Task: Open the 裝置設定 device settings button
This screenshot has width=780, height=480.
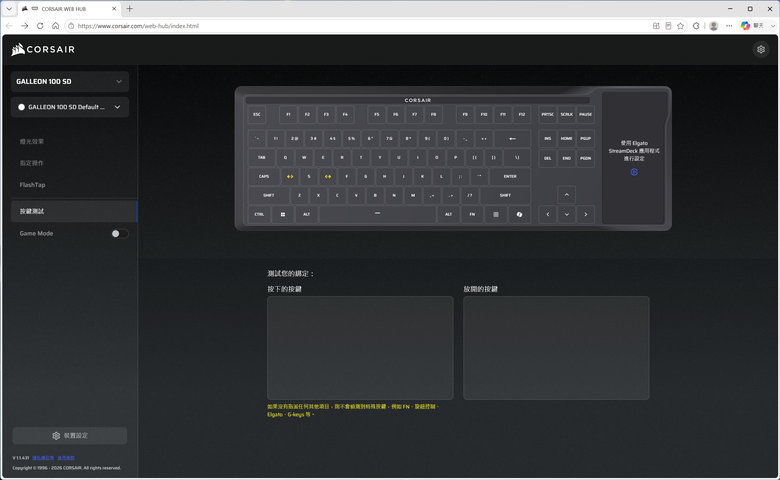Action: coord(70,436)
